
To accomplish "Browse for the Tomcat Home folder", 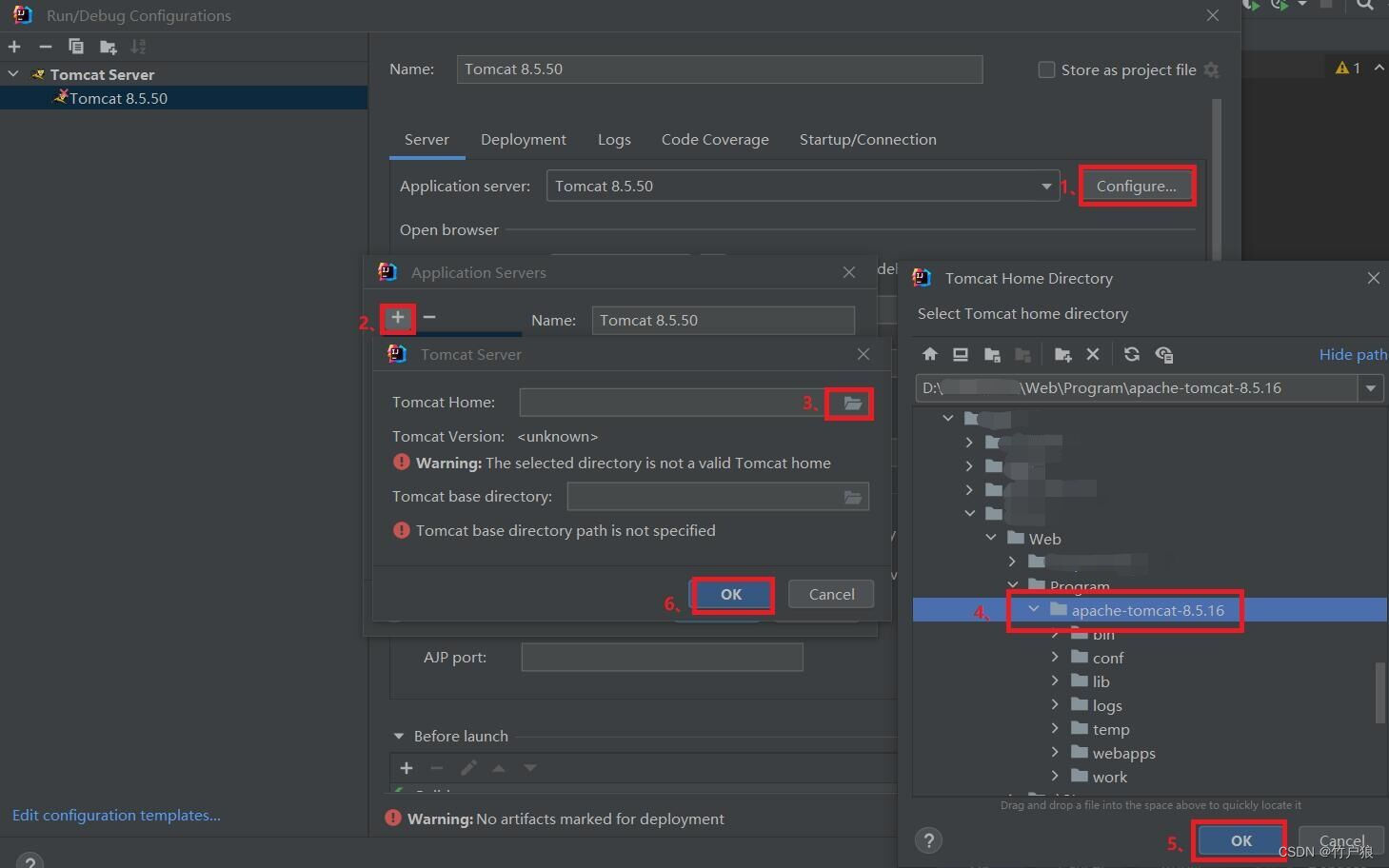I will 852,404.
